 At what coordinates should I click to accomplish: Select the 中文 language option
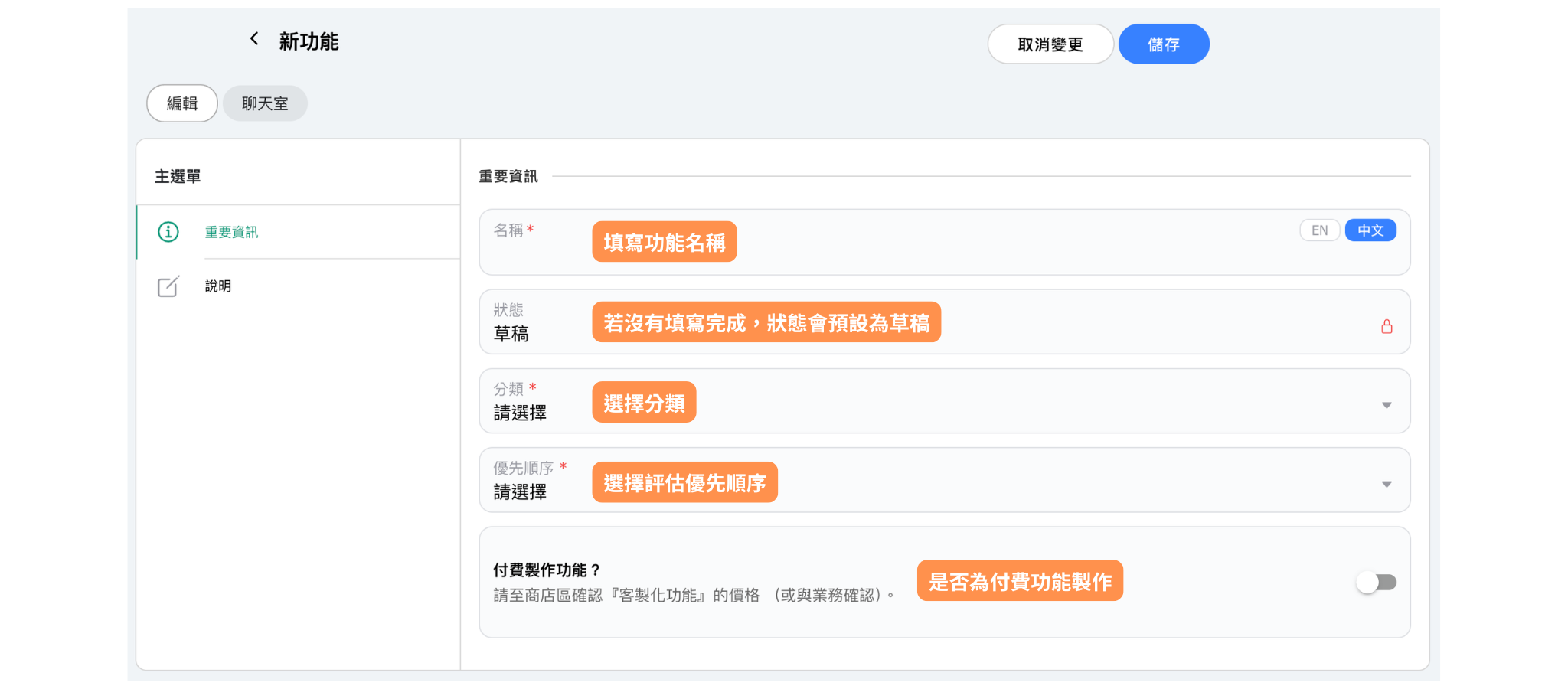[1370, 230]
